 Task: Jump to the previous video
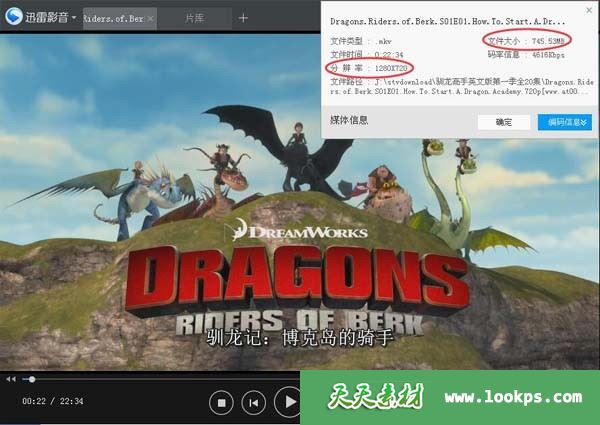point(254,402)
